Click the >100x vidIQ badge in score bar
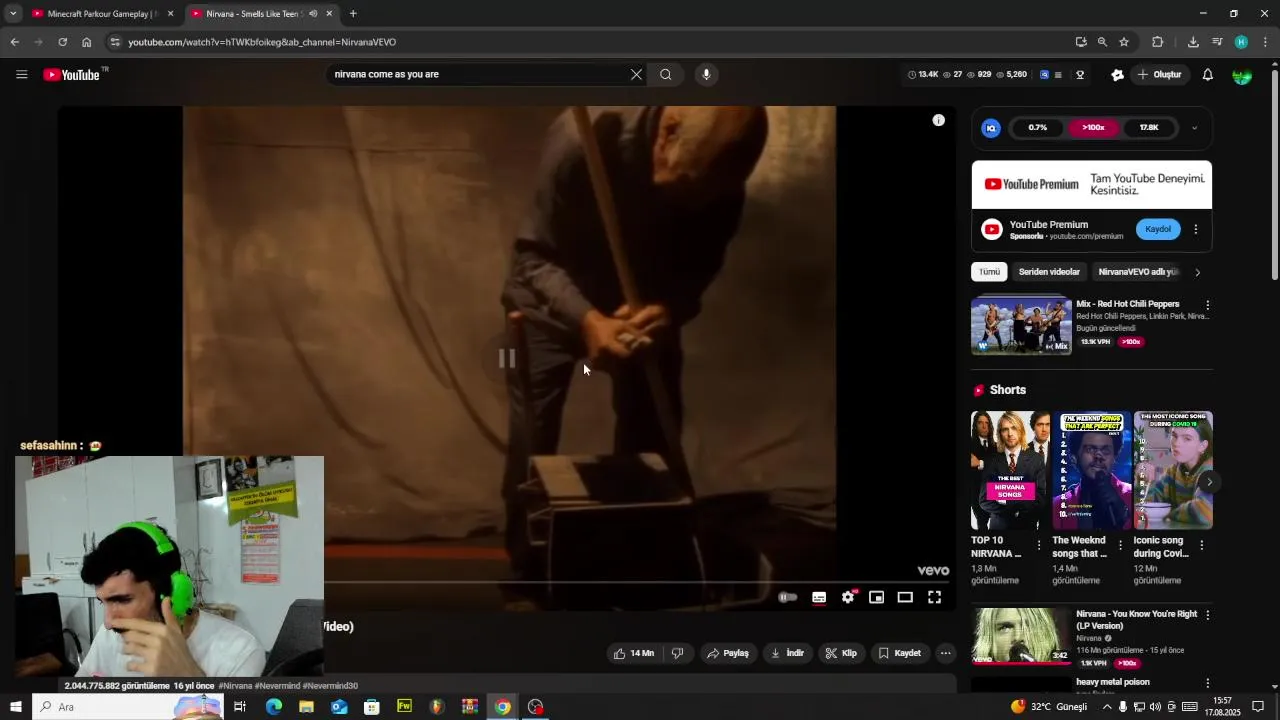 pyautogui.click(x=1093, y=128)
